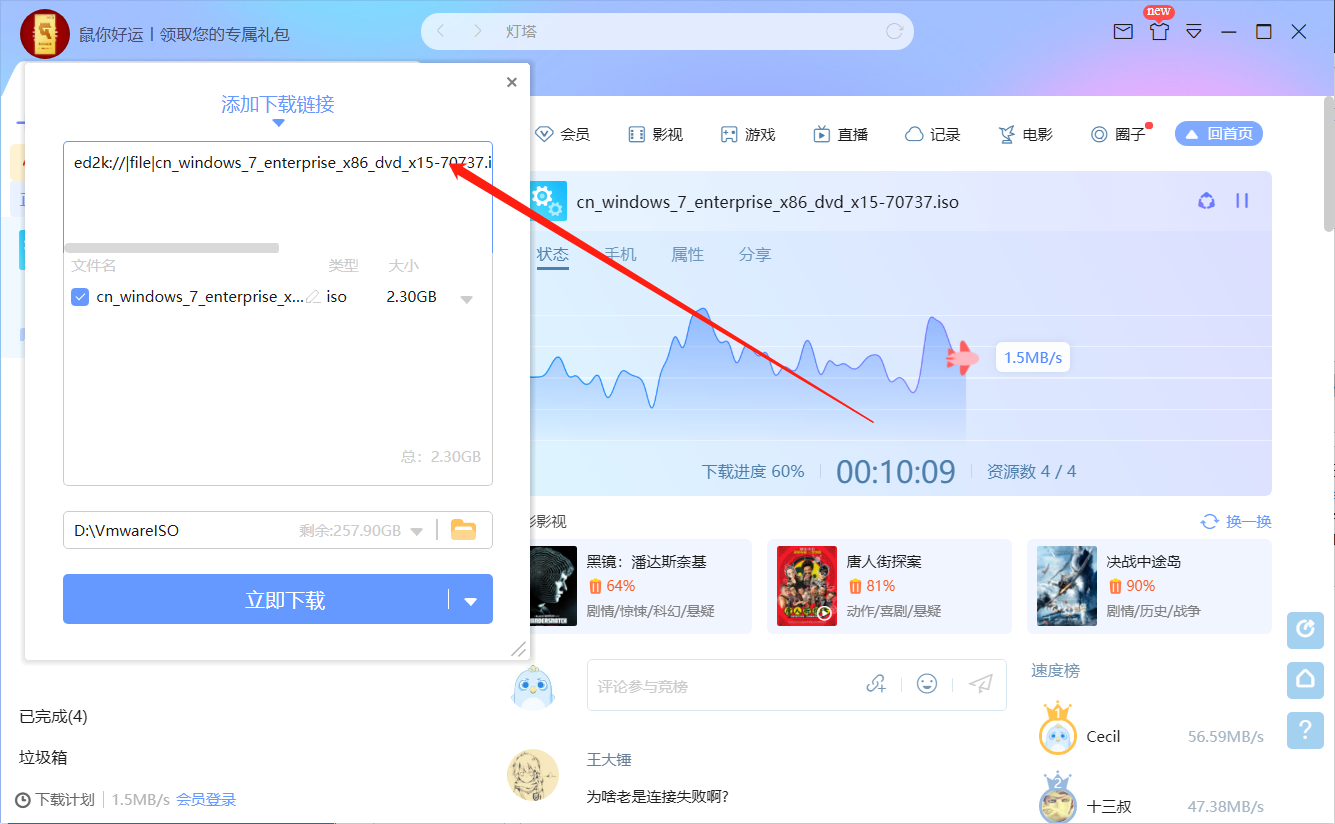The width and height of the screenshot is (1335, 824).
Task: Pause the ISO download
Action: [1242, 200]
